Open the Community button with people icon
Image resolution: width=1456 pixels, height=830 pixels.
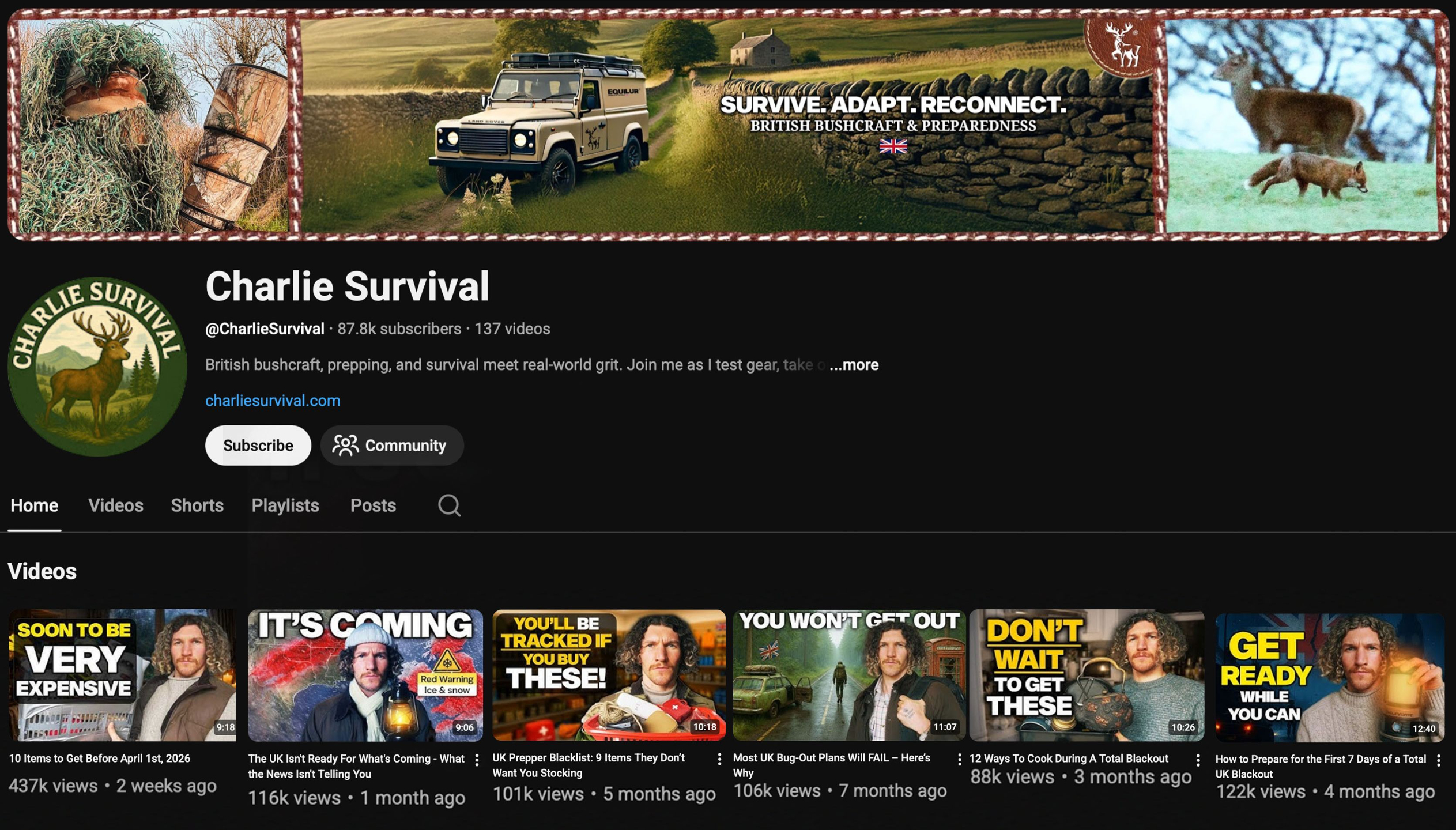pyautogui.click(x=391, y=445)
